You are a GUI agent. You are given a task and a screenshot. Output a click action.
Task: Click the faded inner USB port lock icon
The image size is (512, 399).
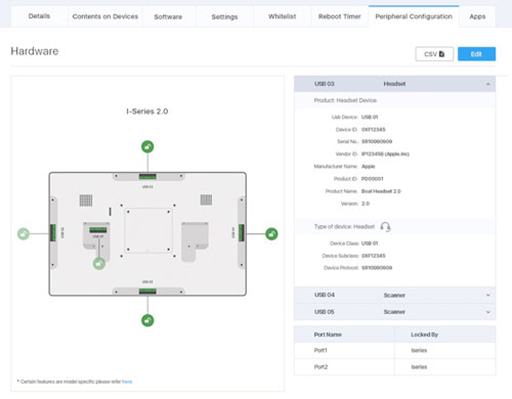tap(99, 264)
